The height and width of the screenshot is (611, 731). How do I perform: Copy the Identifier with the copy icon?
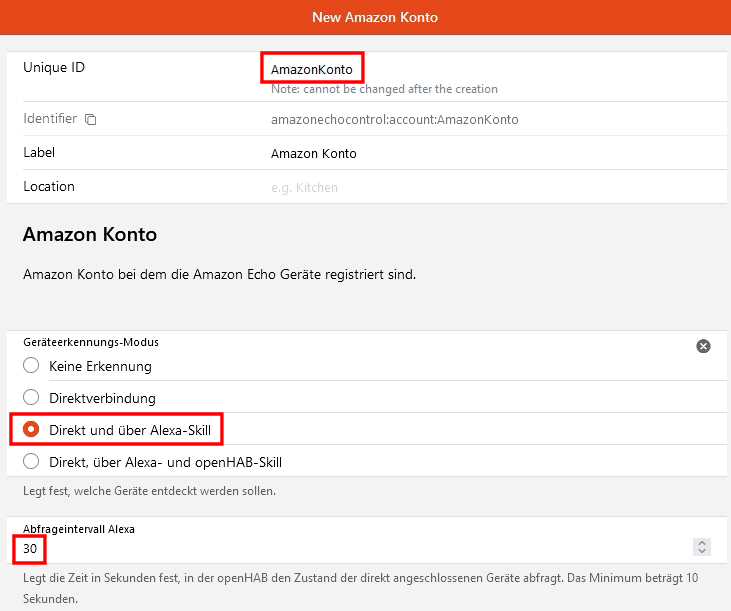(x=90, y=119)
